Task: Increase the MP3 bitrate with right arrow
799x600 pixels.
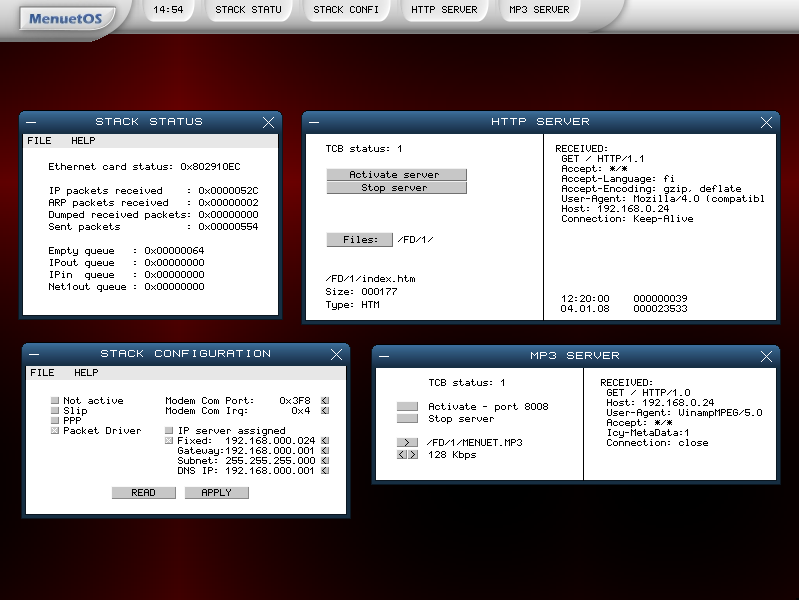Action: click(413, 455)
